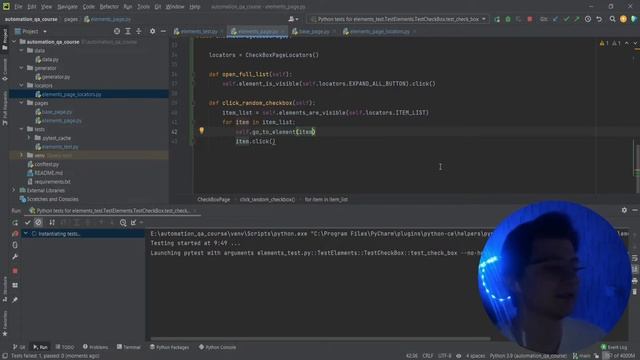Click the red Stop icon in Run sidebar
This screenshot has width=640, height=360.
pyautogui.click(x=15, y=271)
